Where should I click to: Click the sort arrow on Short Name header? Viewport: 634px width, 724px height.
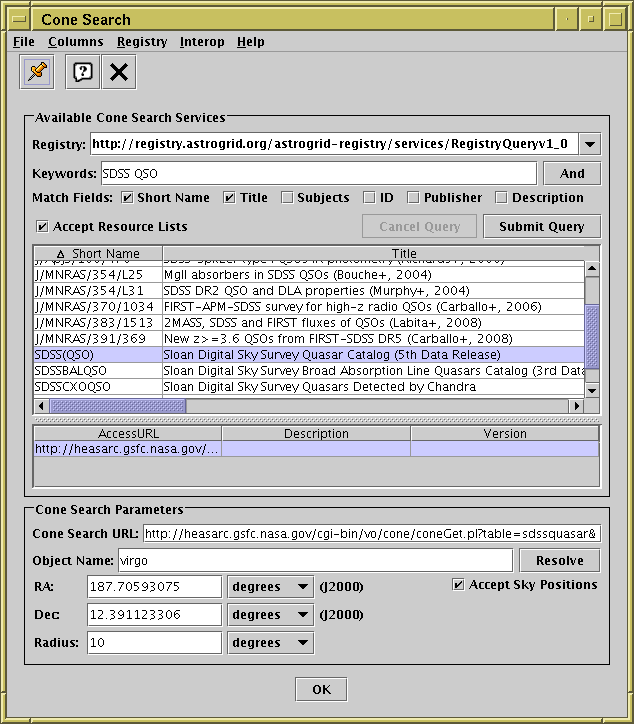[61, 254]
